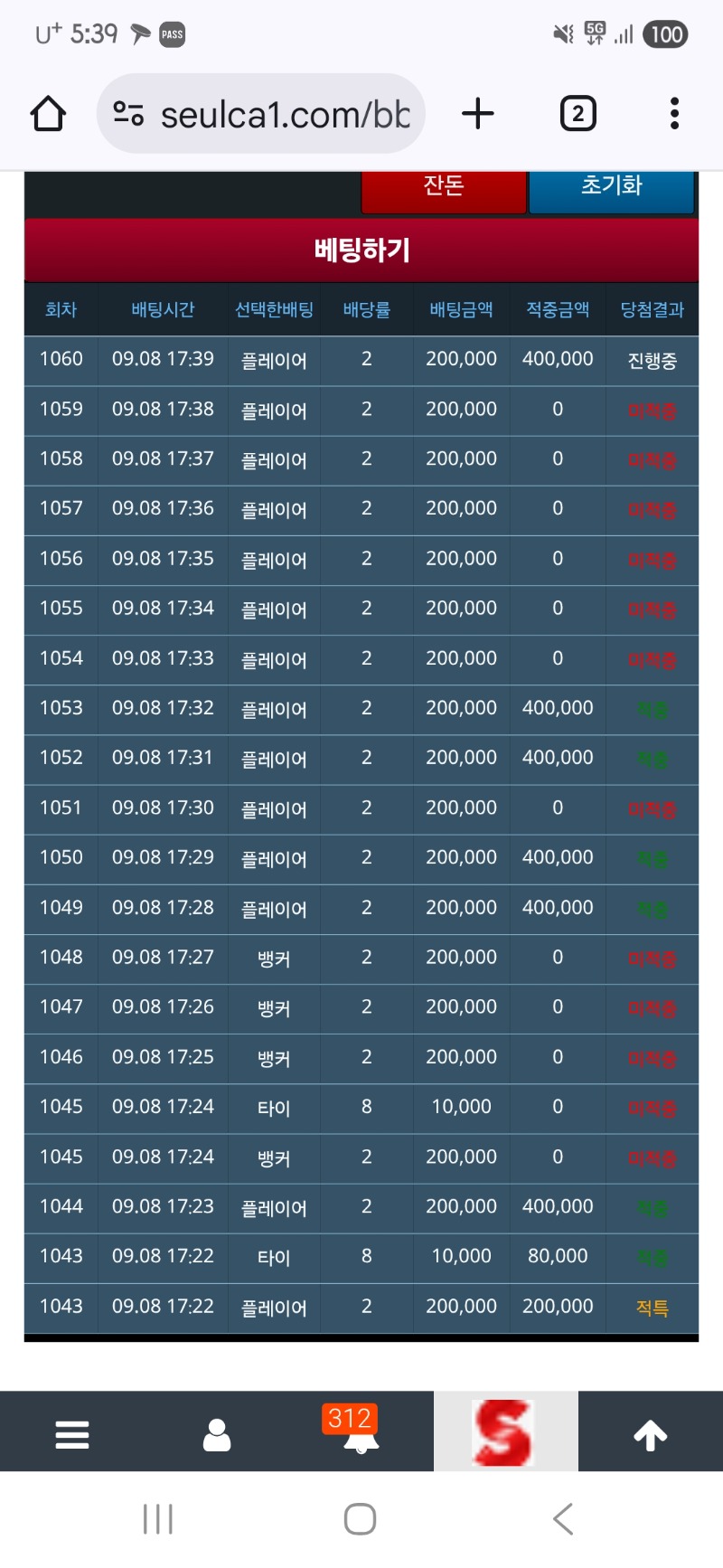
Task: Select round number 1057 cell
Action: (61, 508)
